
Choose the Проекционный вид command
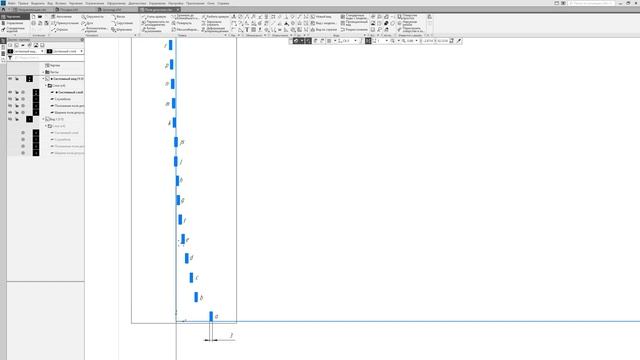pyautogui.click(x=354, y=23)
